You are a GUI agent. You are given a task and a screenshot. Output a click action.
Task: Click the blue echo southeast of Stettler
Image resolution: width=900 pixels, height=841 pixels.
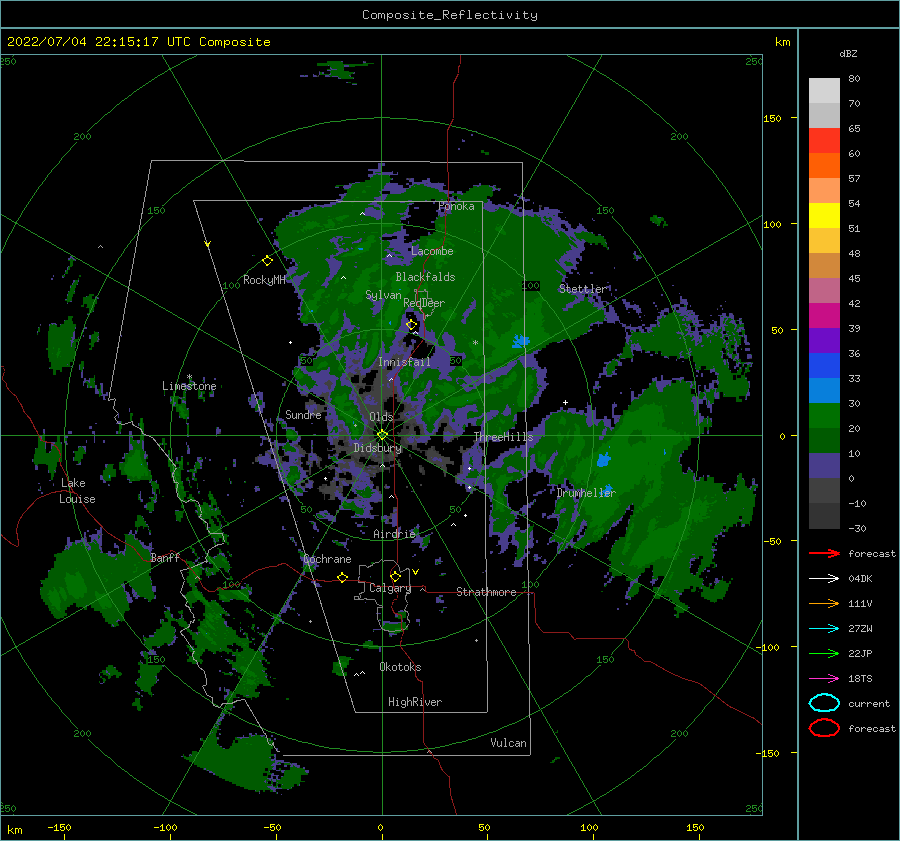pos(521,341)
